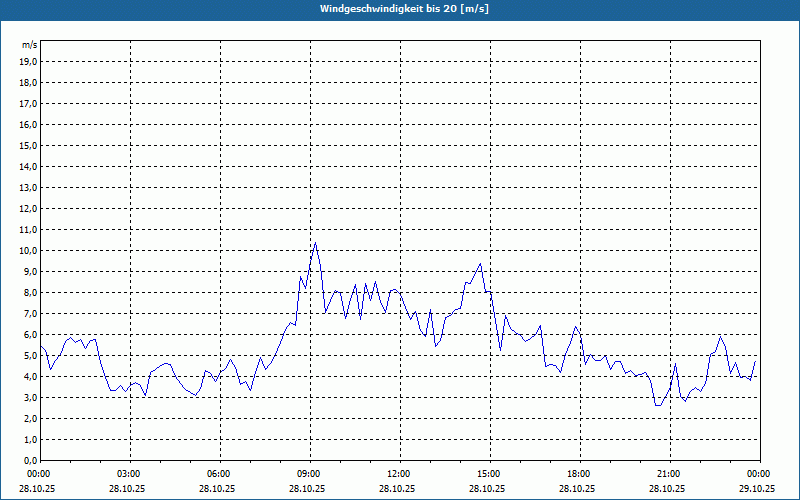Viewport: 800px width, 500px height.
Task: Click the "00:00" label above "29.10.25"
Action: tap(759, 474)
